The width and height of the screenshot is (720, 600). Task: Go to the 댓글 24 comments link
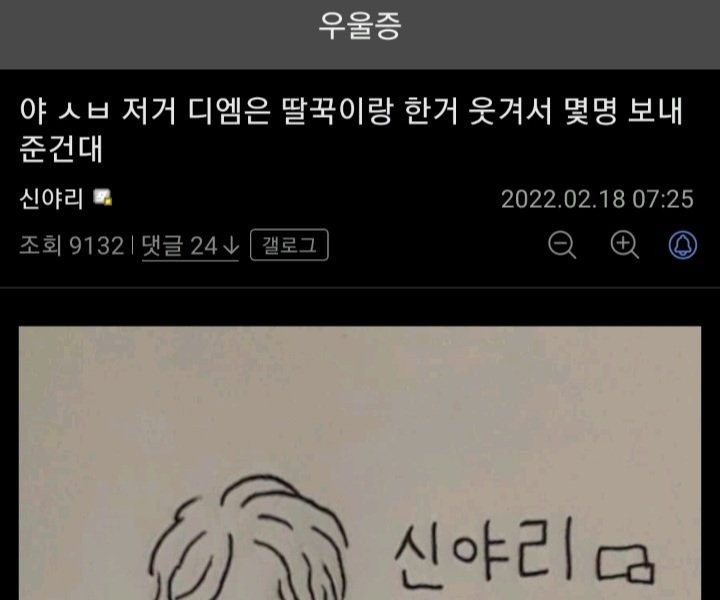pyautogui.click(x=190, y=246)
